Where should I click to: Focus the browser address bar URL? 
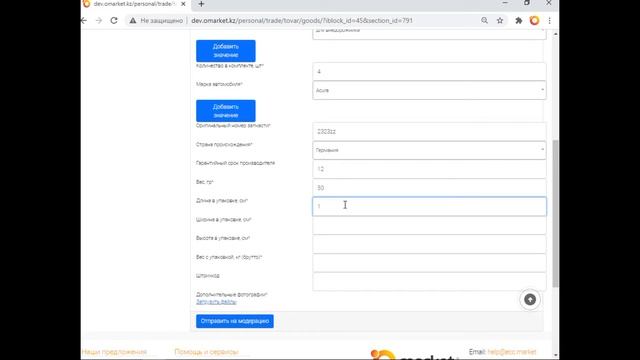[302, 20]
